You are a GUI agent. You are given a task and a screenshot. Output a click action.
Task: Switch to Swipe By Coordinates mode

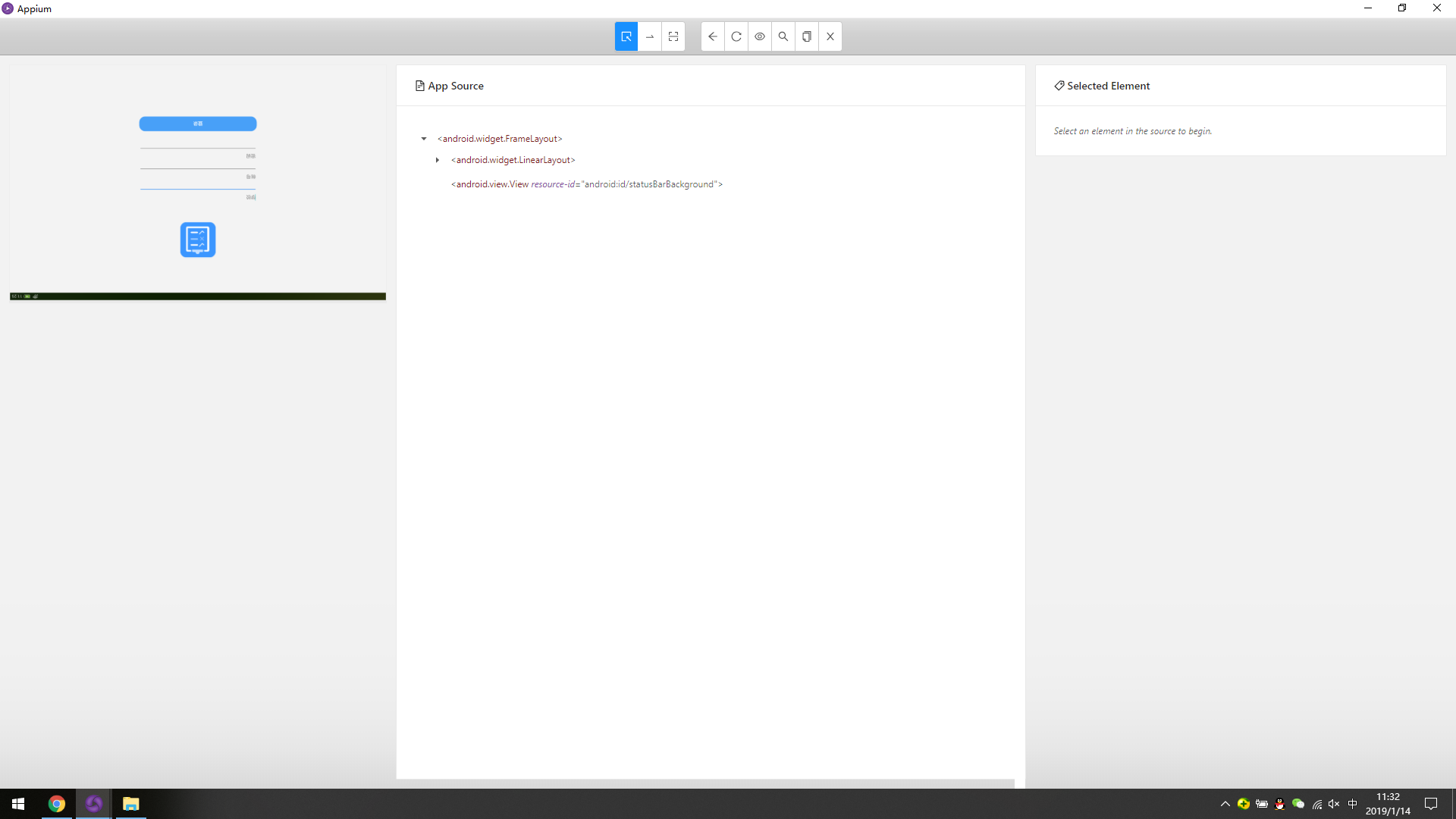pos(650,36)
